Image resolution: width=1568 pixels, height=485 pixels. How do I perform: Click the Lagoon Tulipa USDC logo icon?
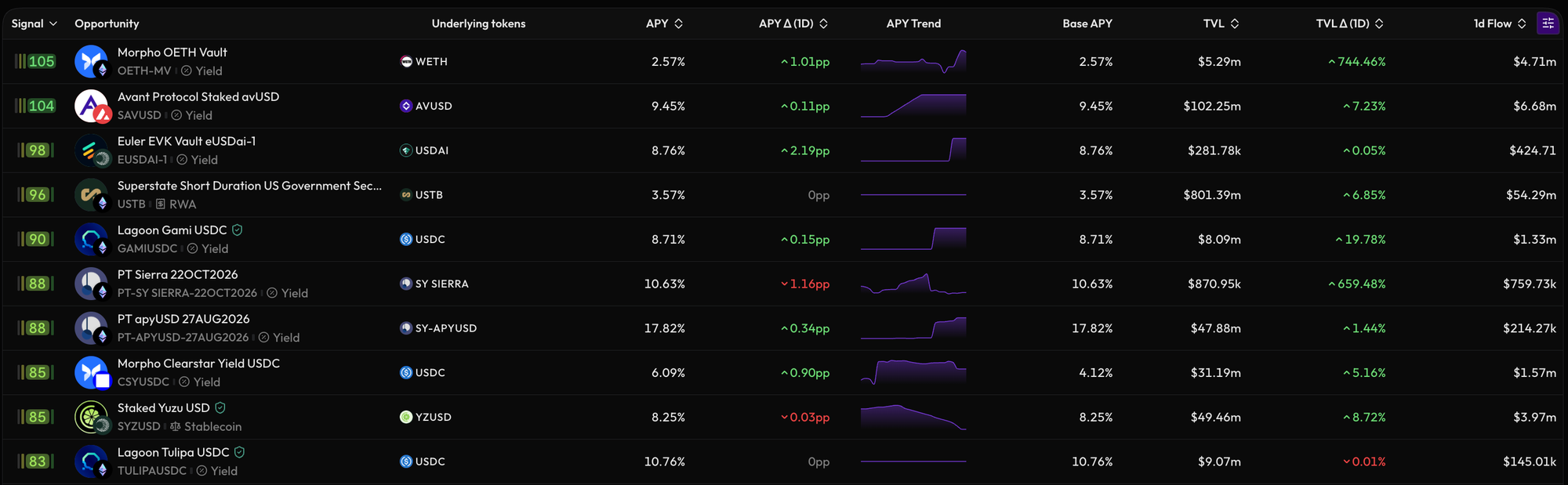point(91,461)
